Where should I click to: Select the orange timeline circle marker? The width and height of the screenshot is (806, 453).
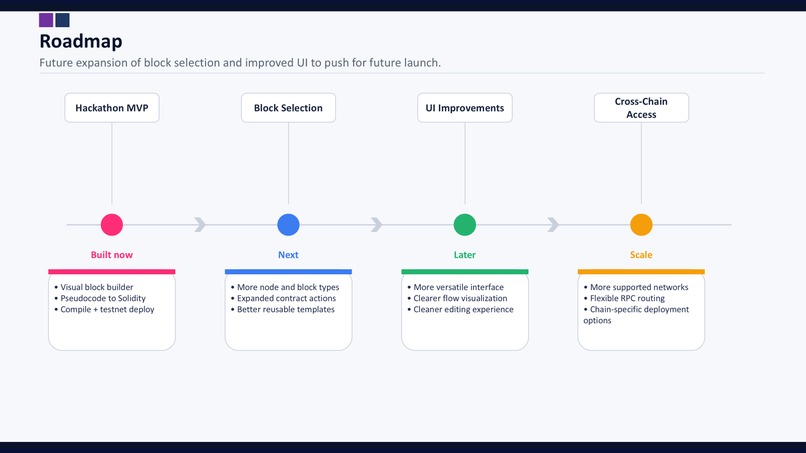(x=641, y=225)
